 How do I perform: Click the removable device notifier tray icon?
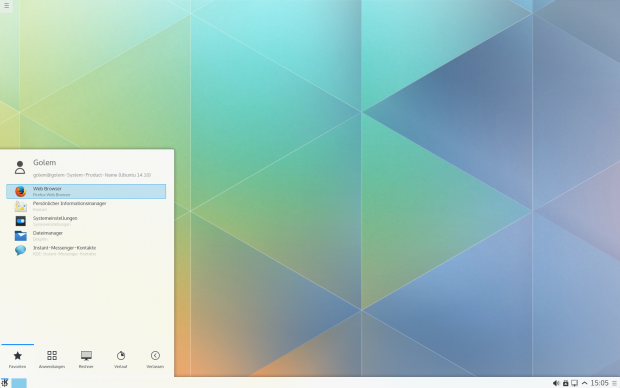click(565, 383)
